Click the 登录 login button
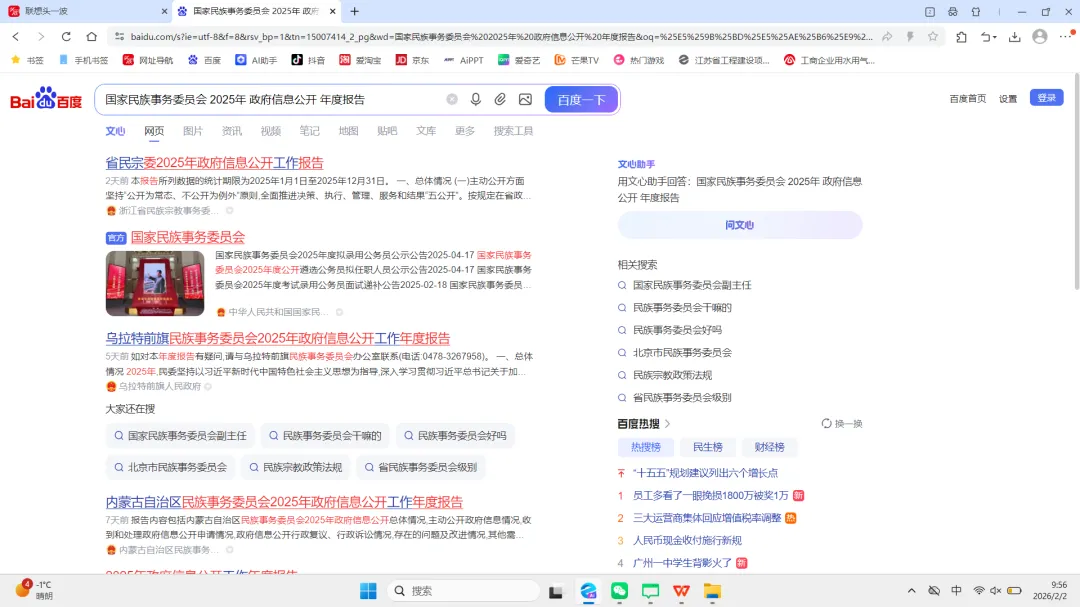The image size is (1080, 607). [1046, 98]
